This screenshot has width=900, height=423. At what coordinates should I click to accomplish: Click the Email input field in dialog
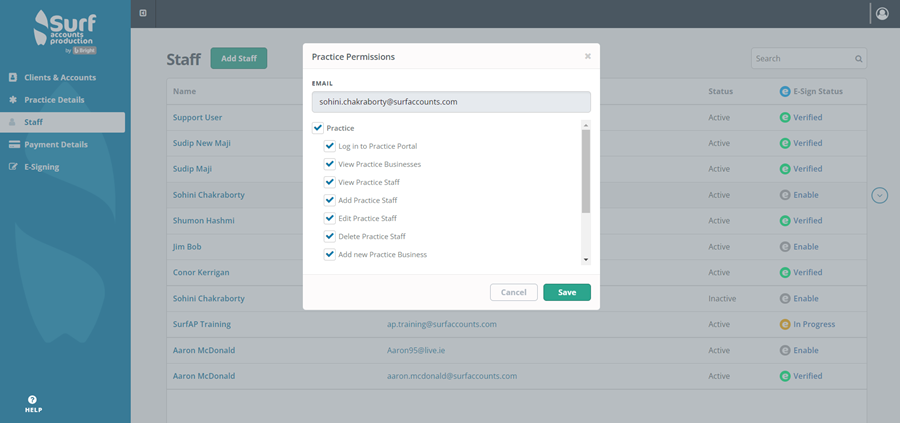click(451, 102)
